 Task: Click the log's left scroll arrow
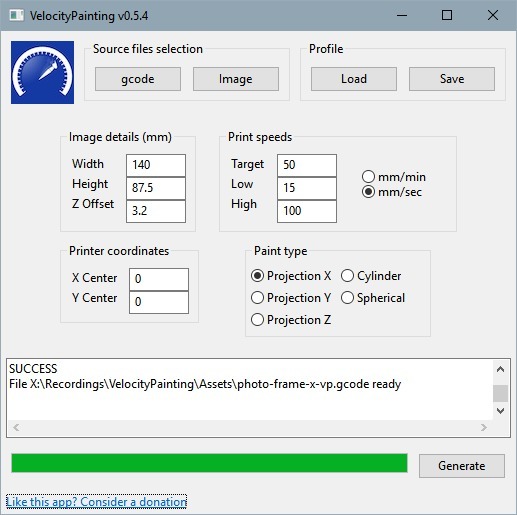[16, 427]
